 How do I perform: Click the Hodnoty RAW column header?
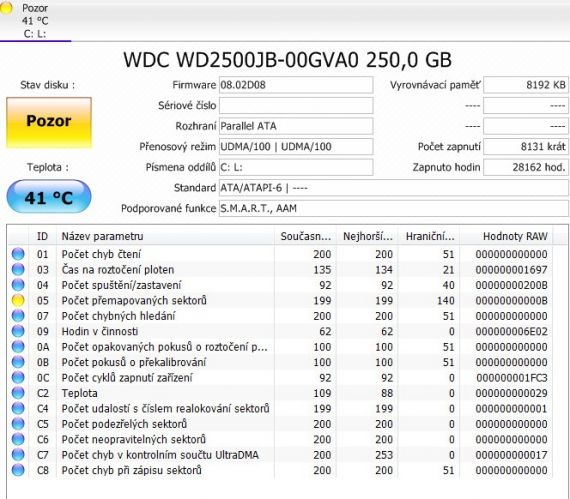(506, 236)
